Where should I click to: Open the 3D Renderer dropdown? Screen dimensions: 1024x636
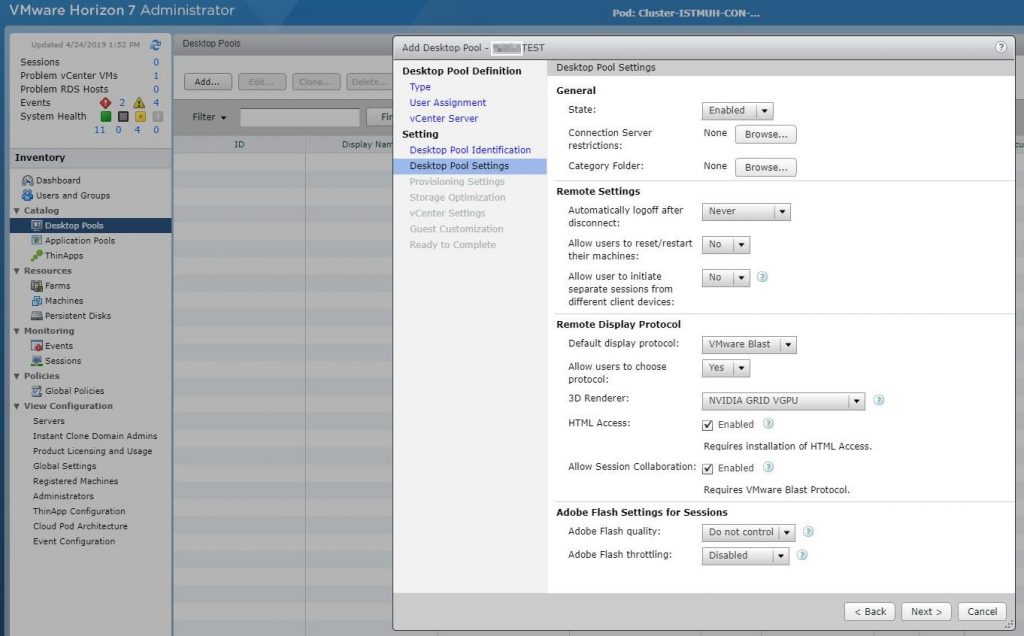[783, 401]
